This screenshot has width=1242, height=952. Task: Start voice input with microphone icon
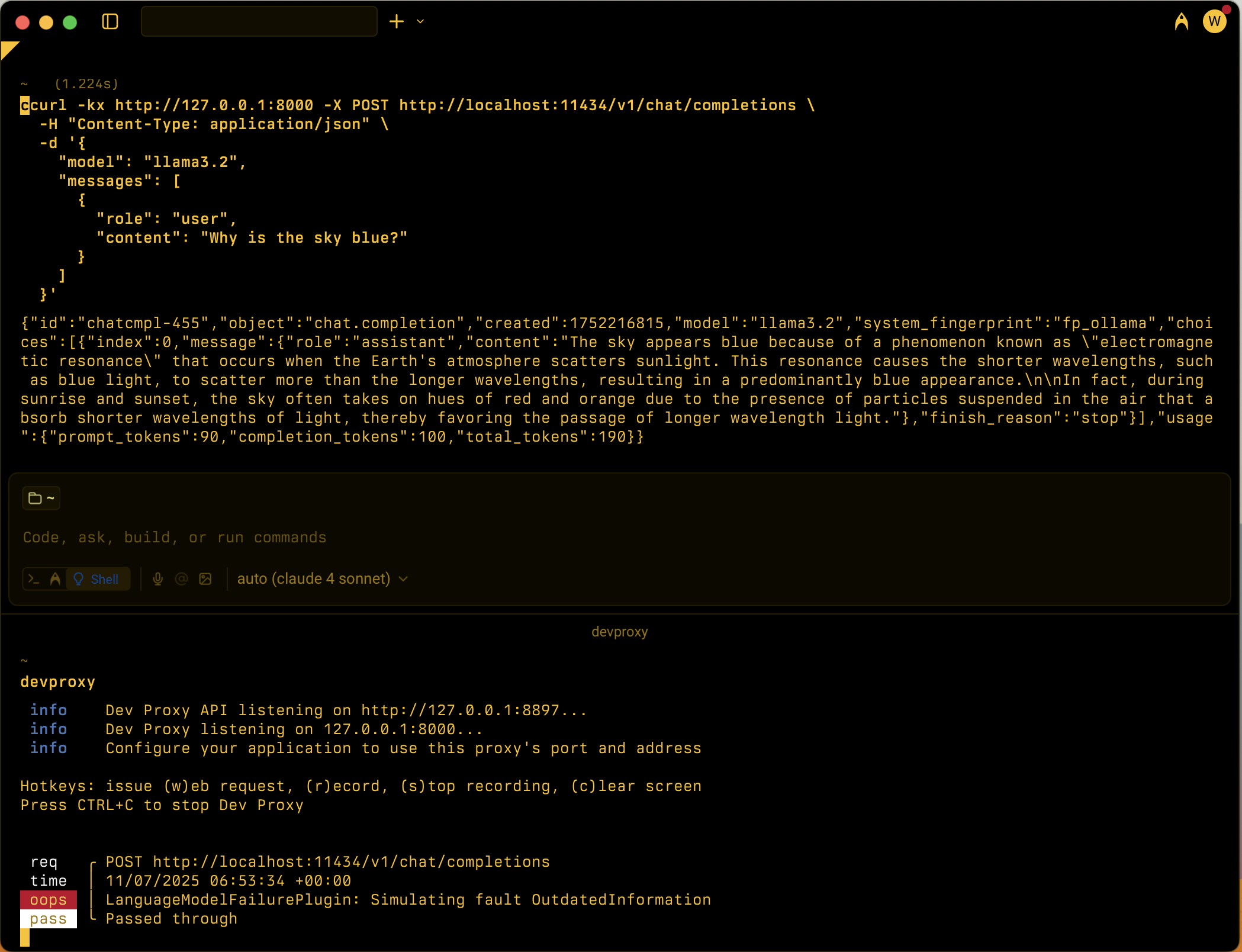(157, 579)
